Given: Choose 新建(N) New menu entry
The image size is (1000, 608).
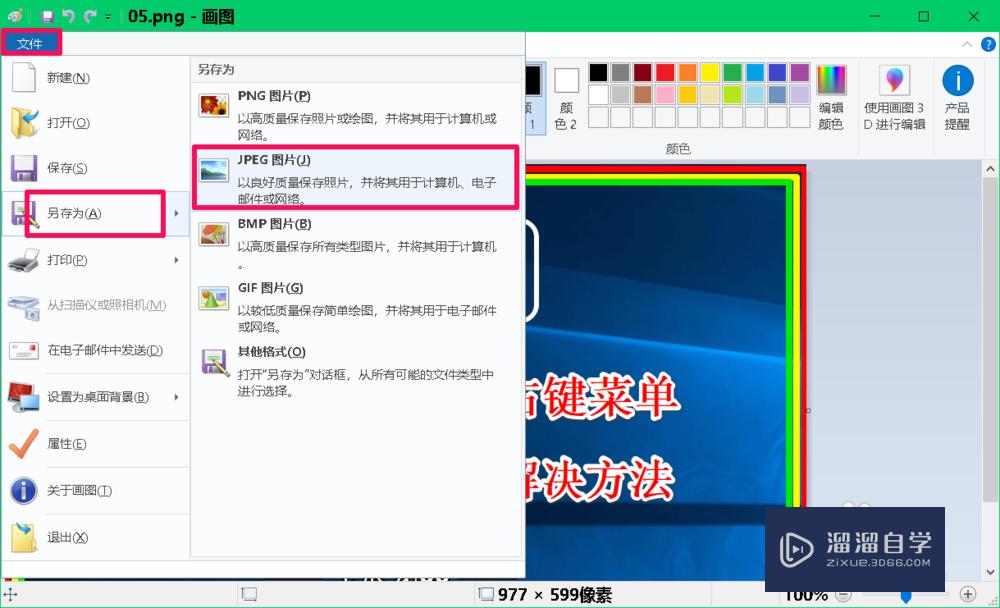Looking at the screenshot, I should 96,77.
